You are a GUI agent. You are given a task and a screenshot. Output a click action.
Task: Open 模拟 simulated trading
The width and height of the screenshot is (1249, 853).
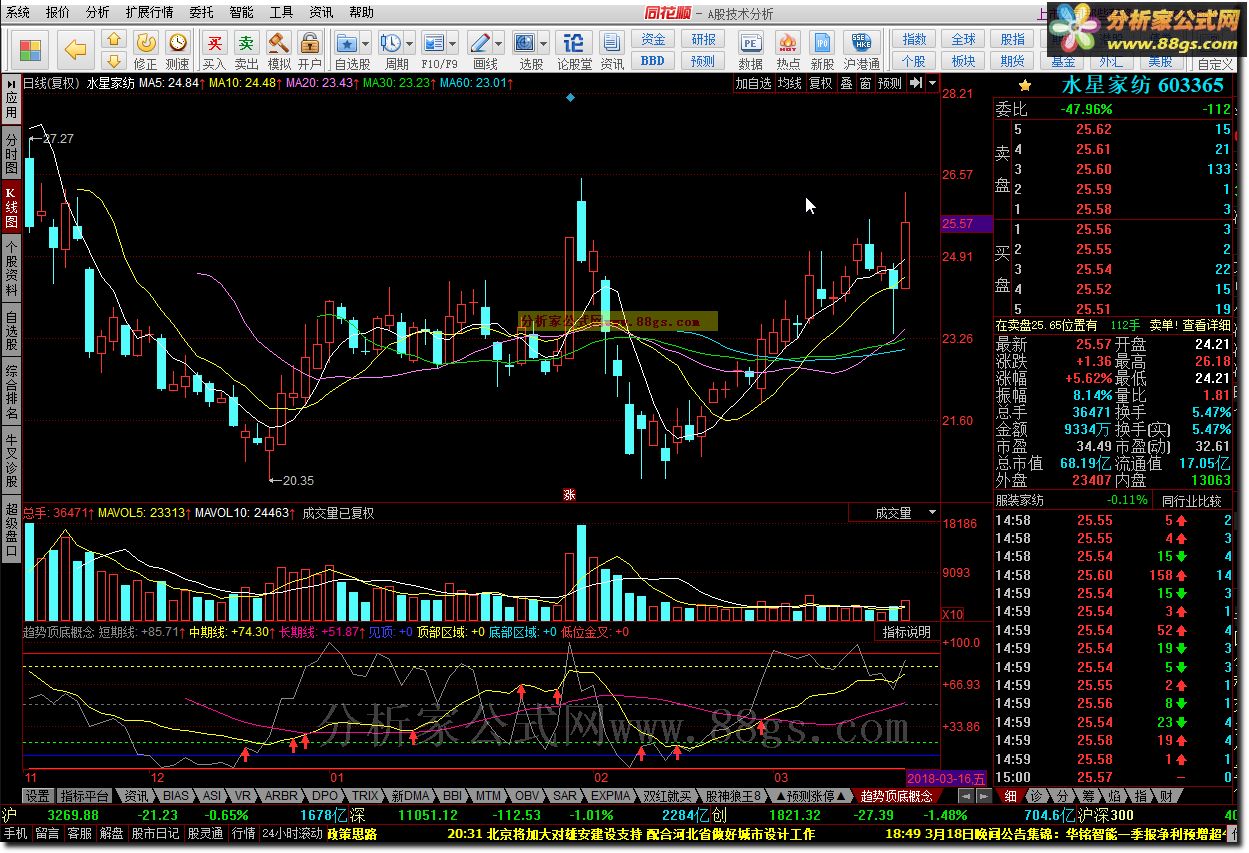pos(279,49)
